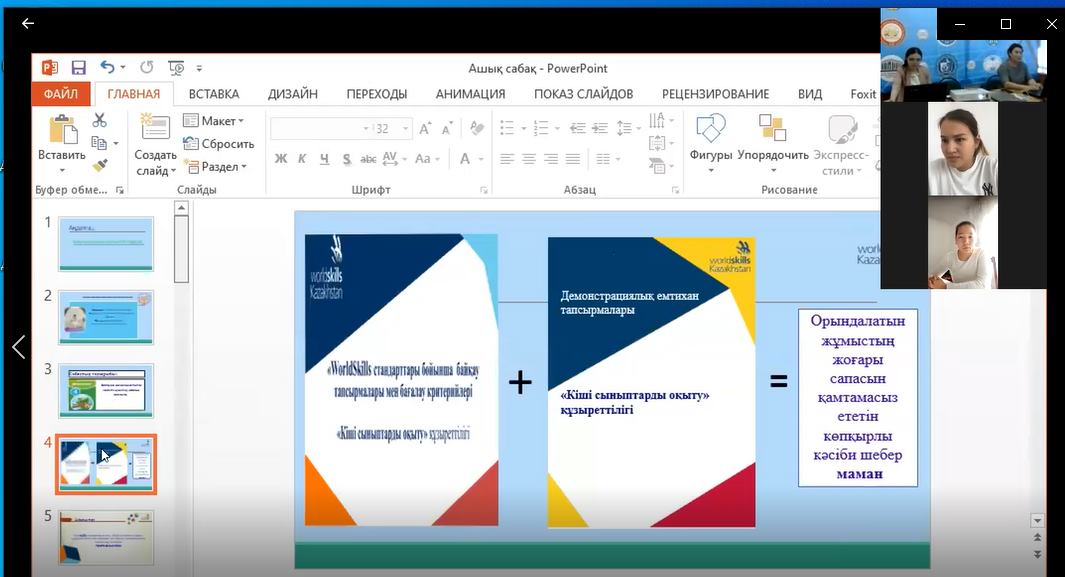This screenshot has width=1065, height=577.
Task: Toggle bold Ж formatting
Action: 281,159
